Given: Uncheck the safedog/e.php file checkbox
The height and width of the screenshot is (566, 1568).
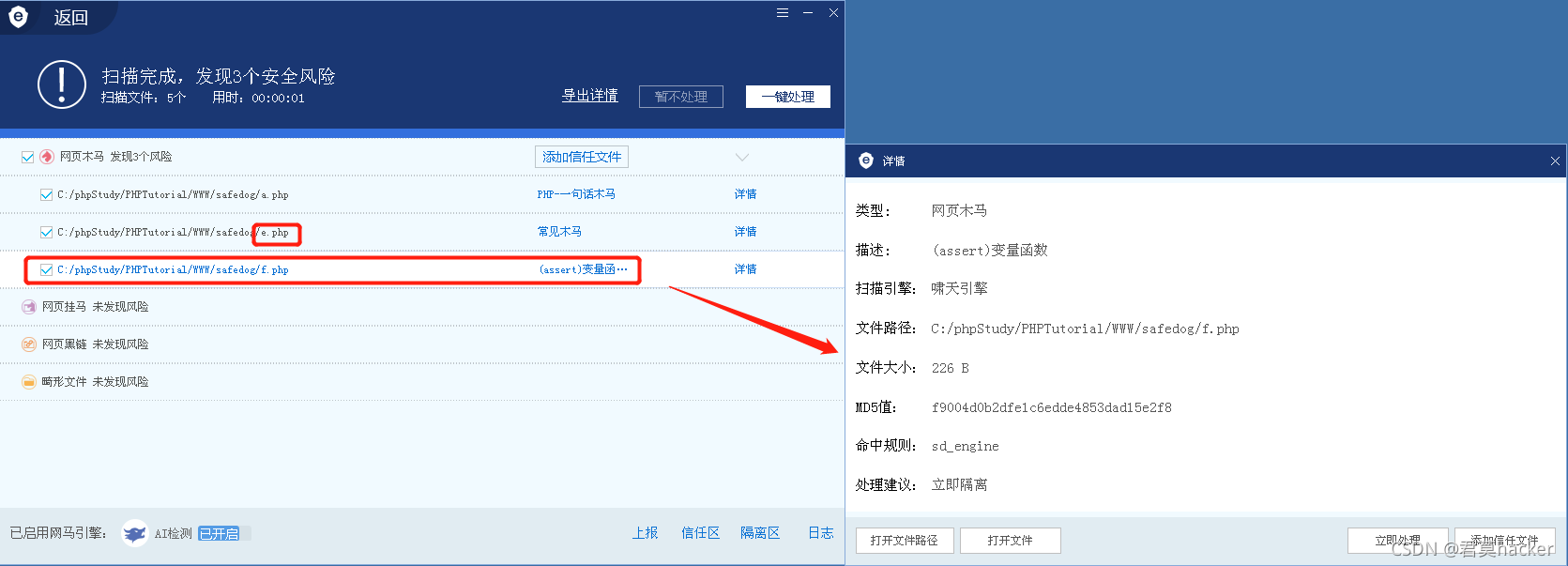Looking at the screenshot, I should 46,232.
